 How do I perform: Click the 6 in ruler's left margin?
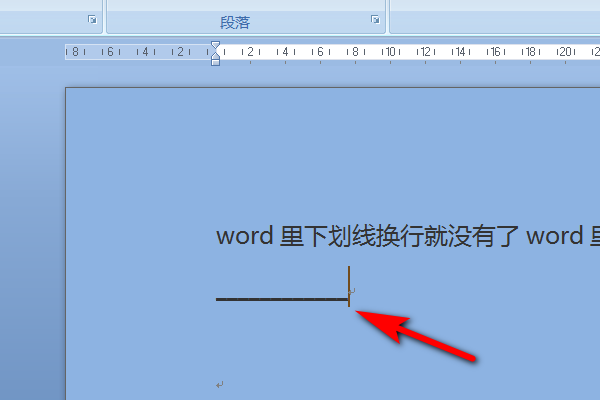tap(110, 52)
